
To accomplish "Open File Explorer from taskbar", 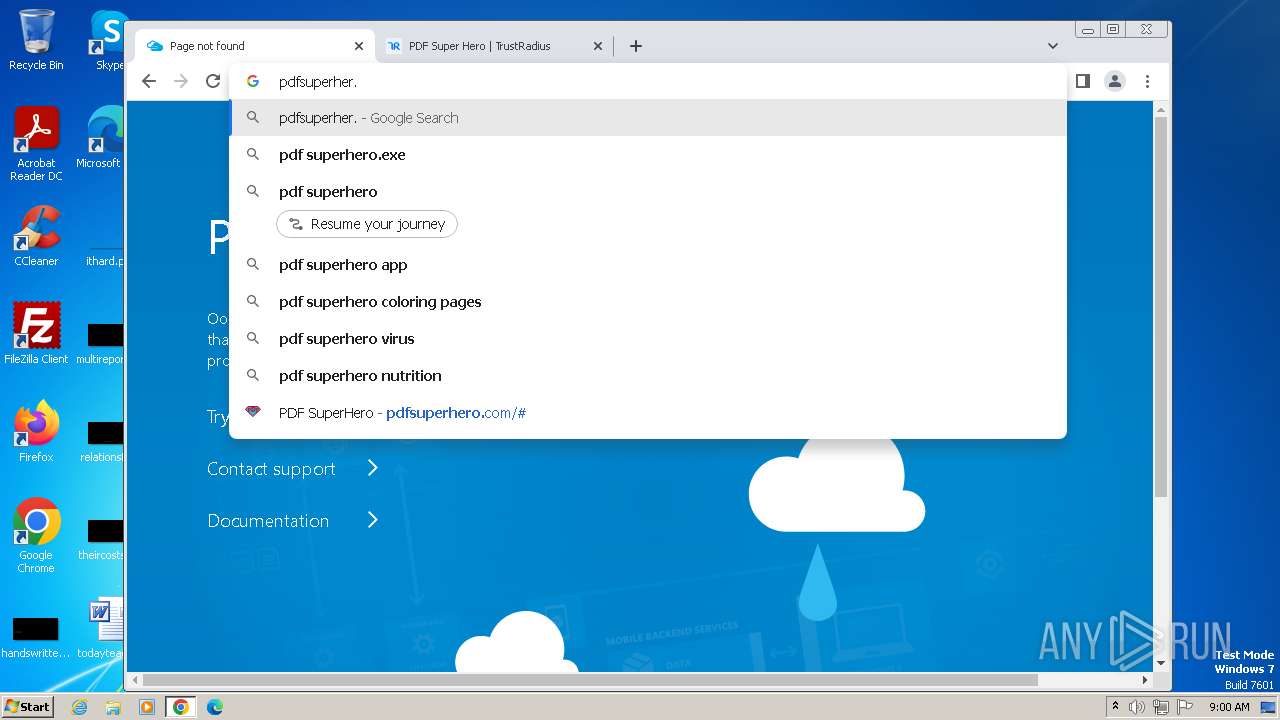I will tap(113, 707).
